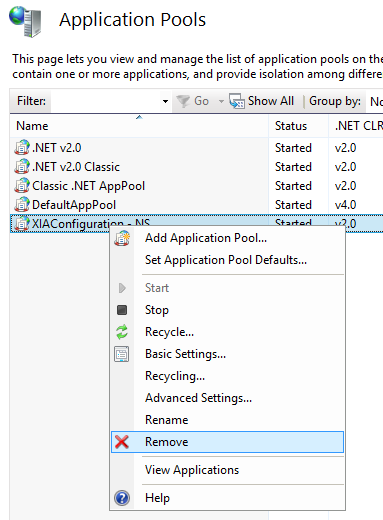Viewport: 383px width, 520px height.
Task: Sort by the Status column header
Action: [299, 126]
